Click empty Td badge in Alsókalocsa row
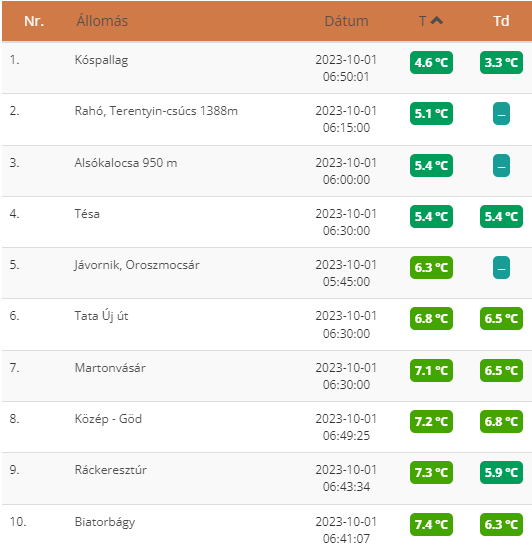The height and width of the screenshot is (548, 532). 501,165
